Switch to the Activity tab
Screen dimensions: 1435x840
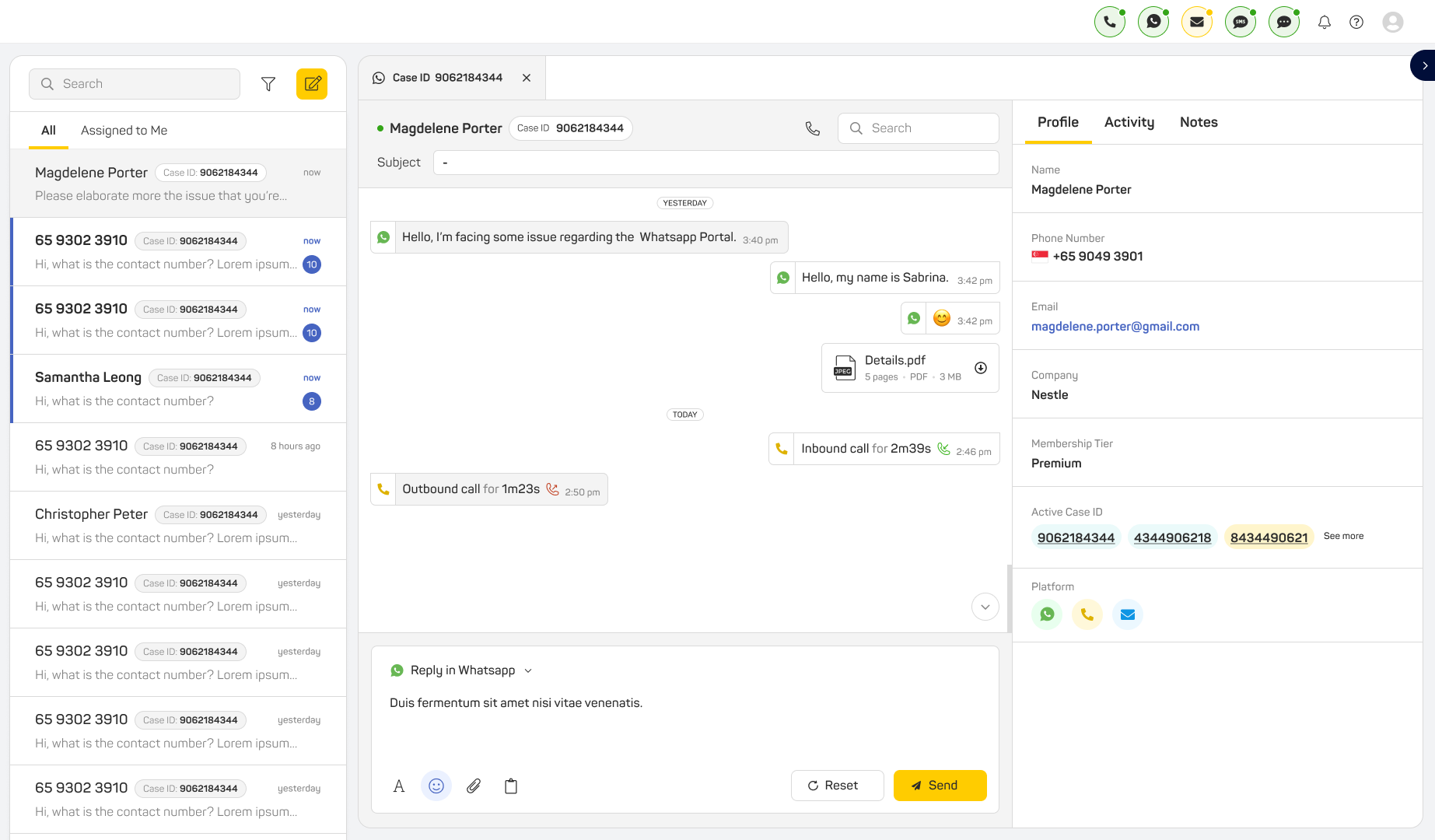pos(1129,122)
